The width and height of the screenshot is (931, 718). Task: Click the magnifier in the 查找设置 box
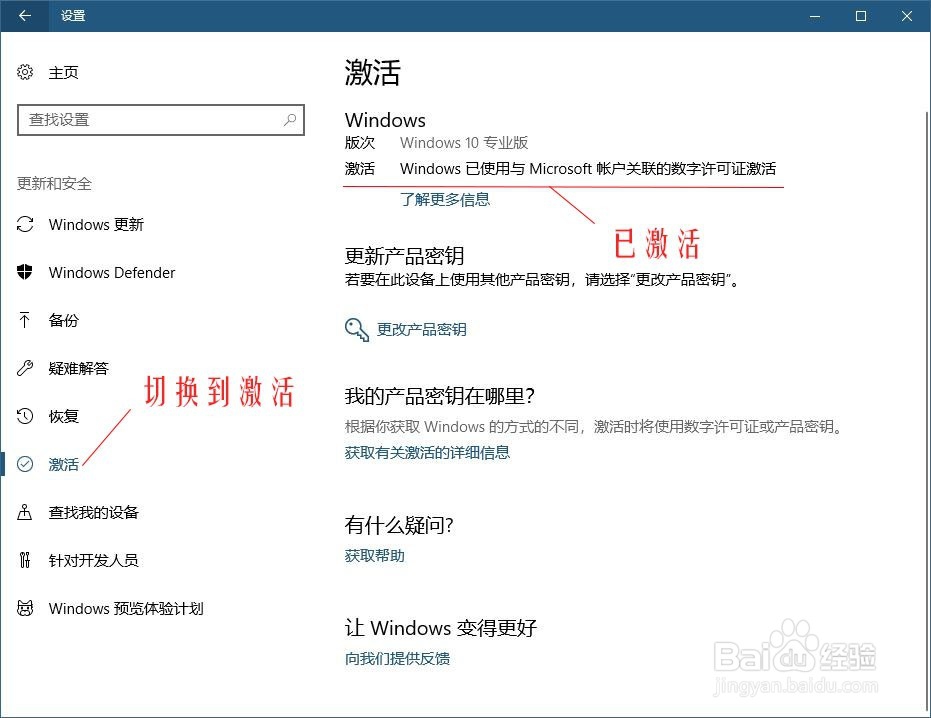289,120
